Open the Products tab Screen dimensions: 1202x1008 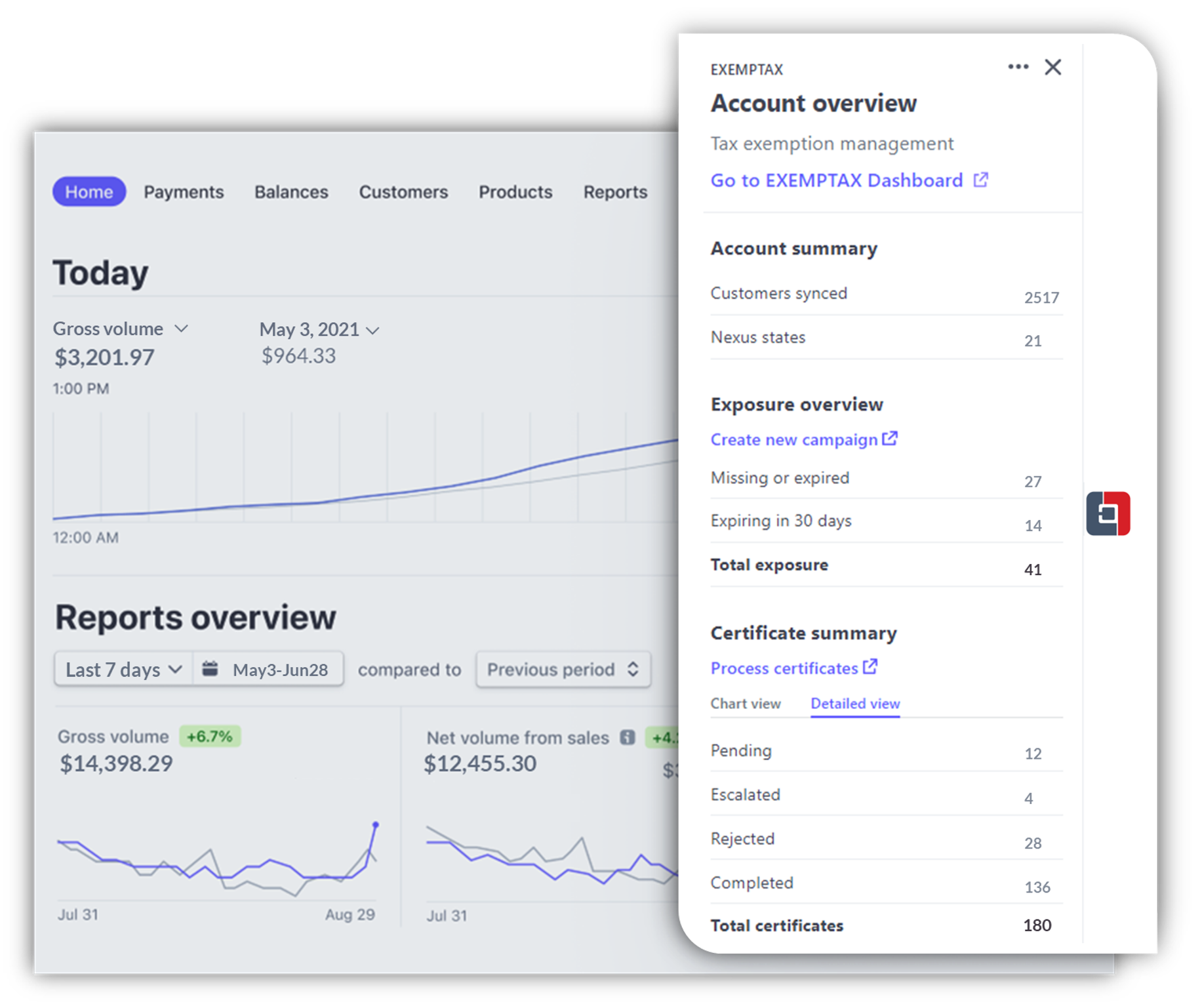[515, 192]
